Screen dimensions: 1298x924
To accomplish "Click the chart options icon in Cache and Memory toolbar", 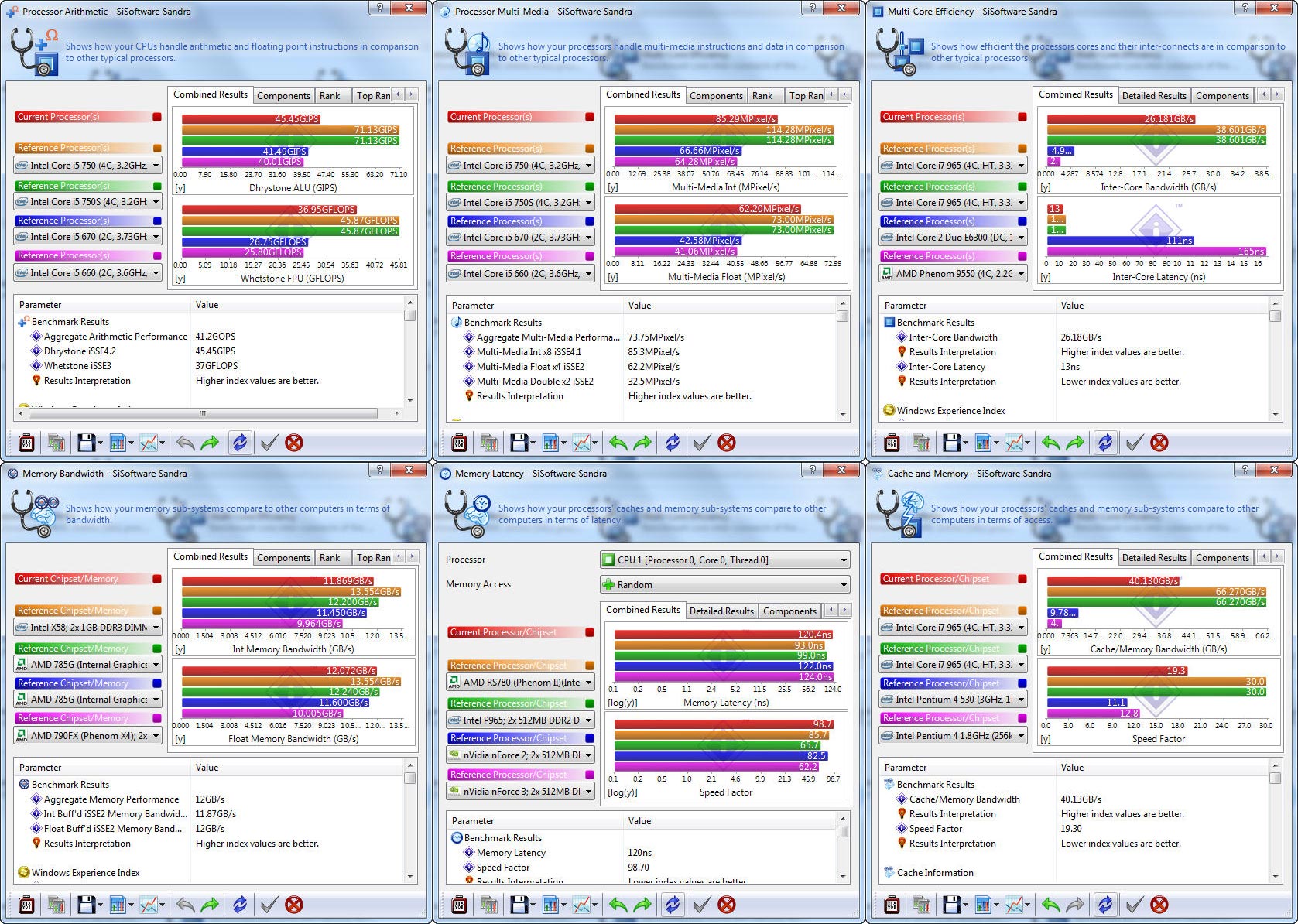I will 983,905.
